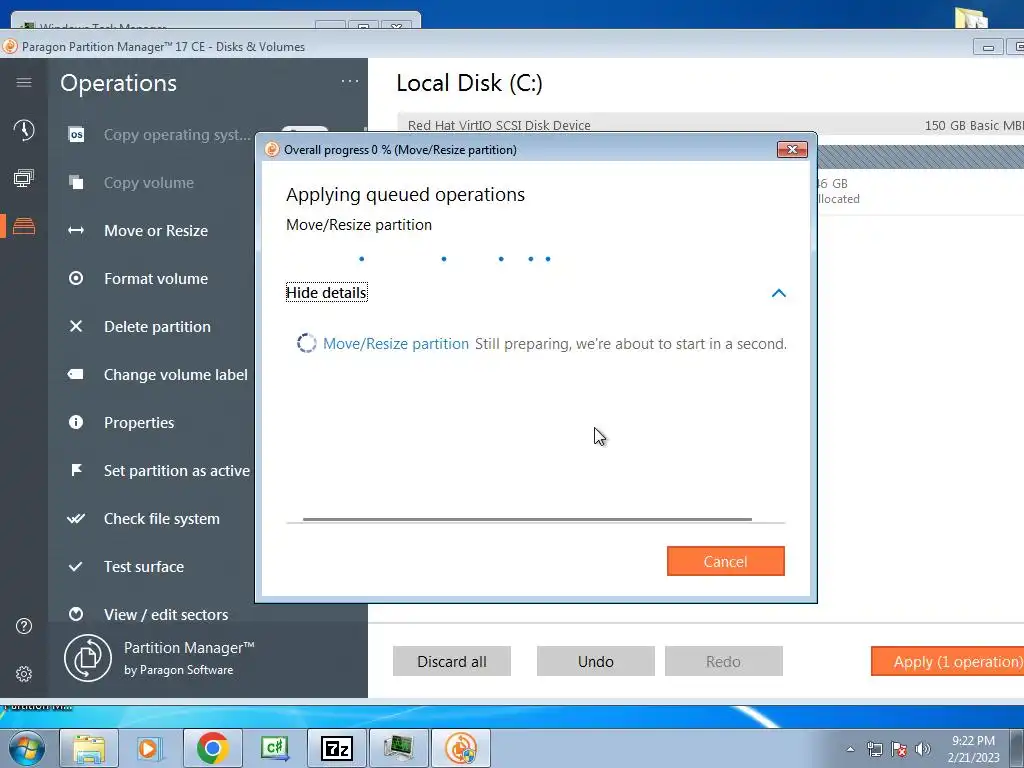This screenshot has height=768, width=1024.
Task: Select the Delete partition operation
Action: (157, 327)
